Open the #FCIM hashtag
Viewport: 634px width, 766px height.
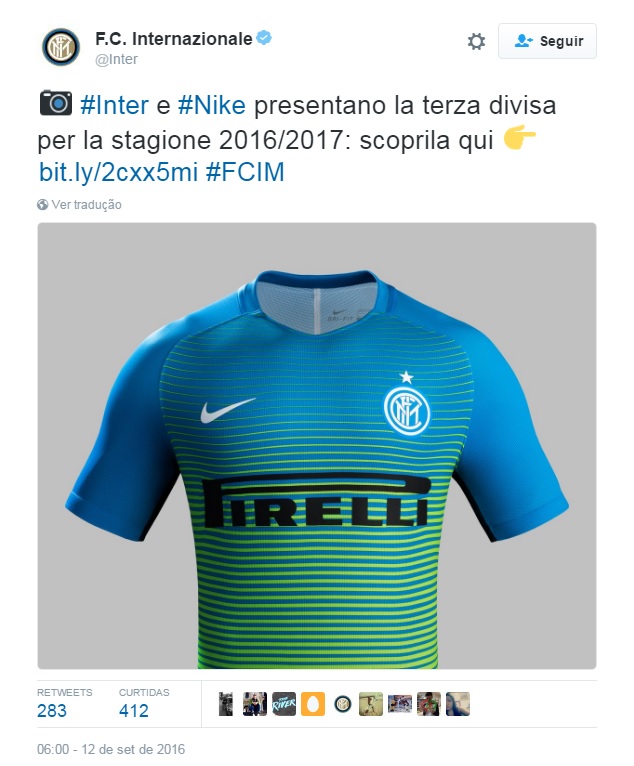[x=245, y=172]
